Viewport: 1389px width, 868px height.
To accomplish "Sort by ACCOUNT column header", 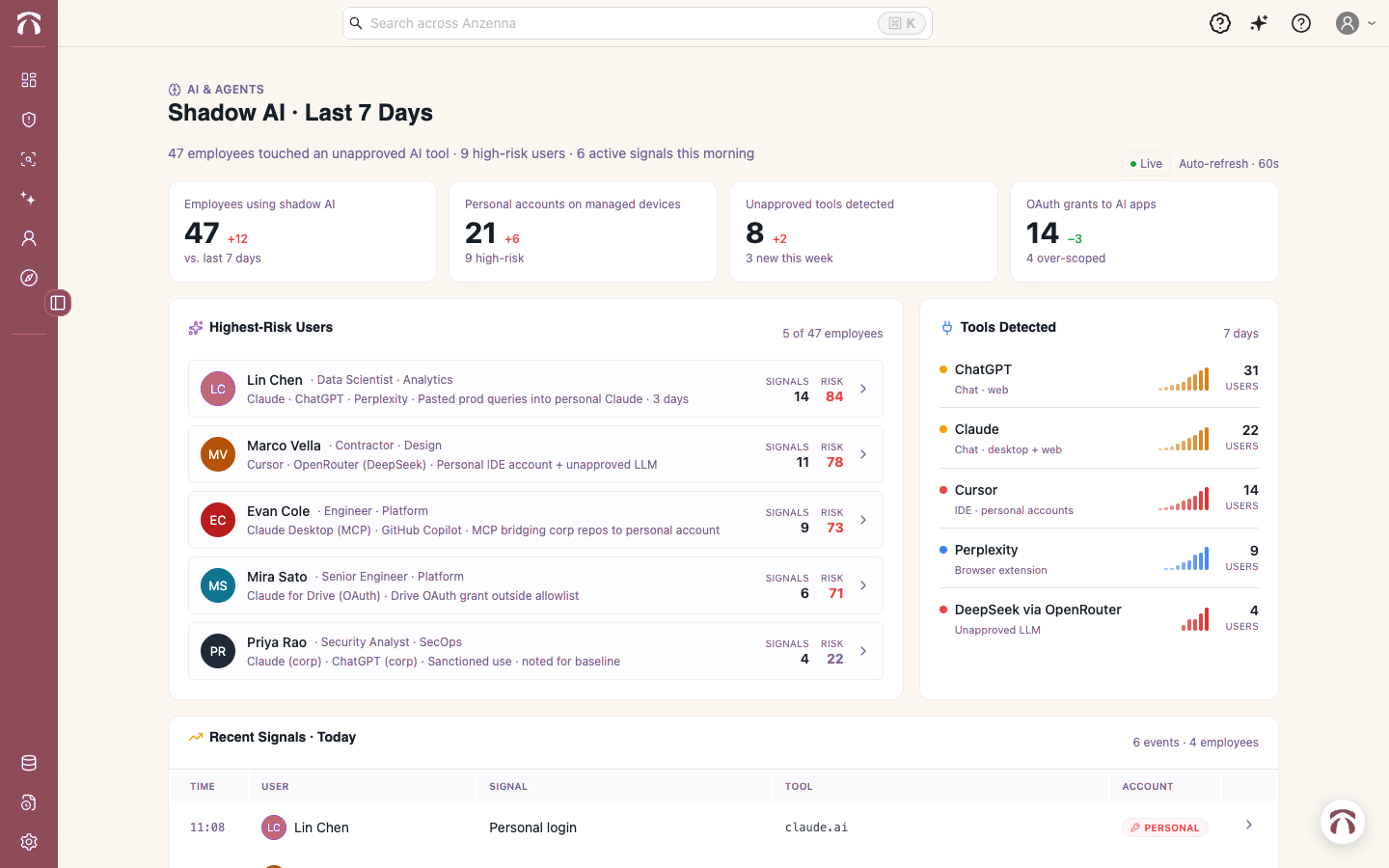I will pyautogui.click(x=1148, y=787).
